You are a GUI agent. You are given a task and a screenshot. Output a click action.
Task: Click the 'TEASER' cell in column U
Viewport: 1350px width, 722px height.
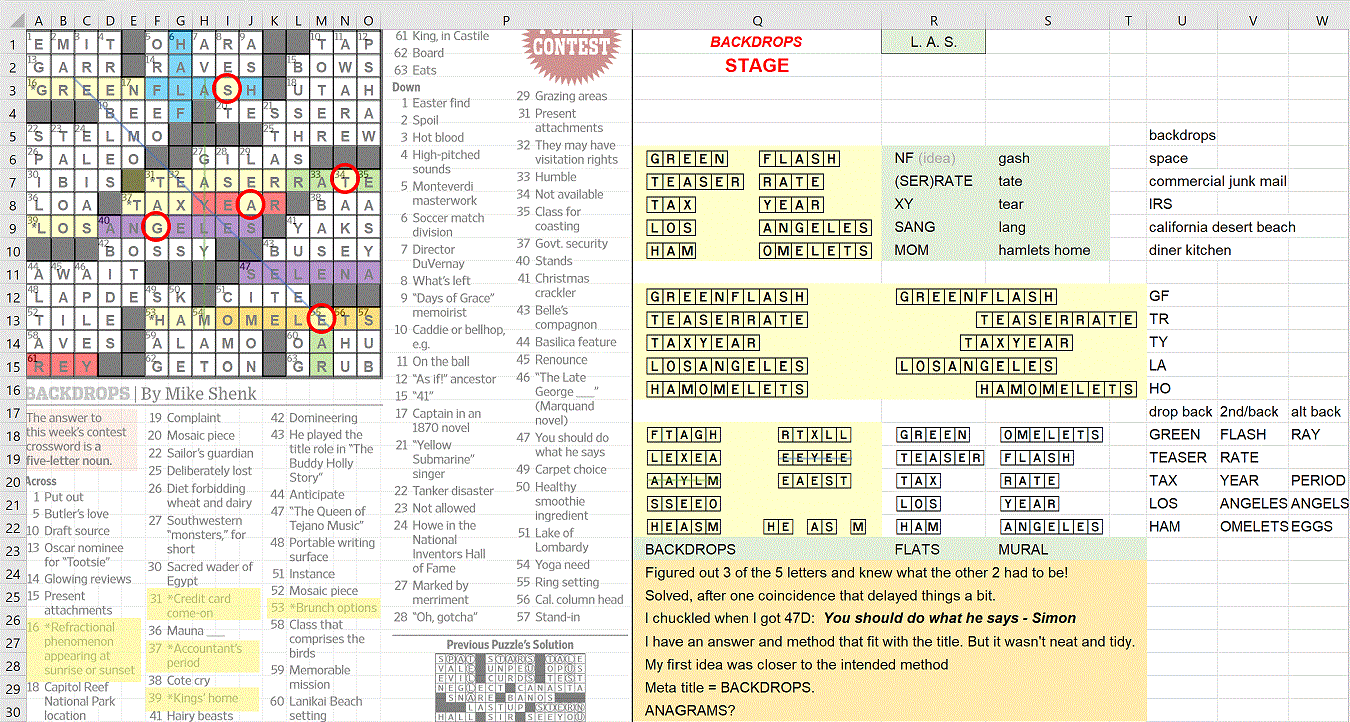(x=1181, y=457)
